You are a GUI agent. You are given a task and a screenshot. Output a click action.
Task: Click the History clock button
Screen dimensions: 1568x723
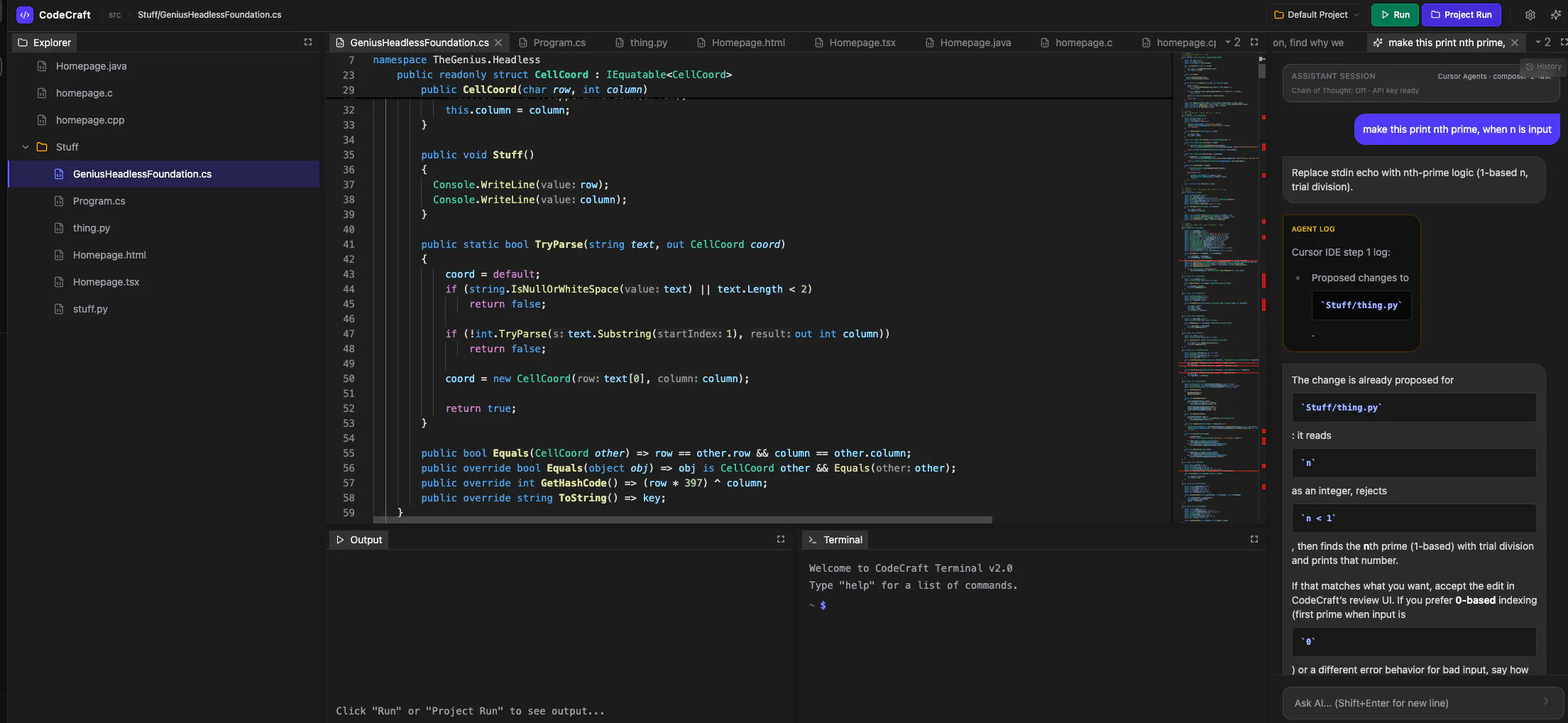coord(1544,67)
